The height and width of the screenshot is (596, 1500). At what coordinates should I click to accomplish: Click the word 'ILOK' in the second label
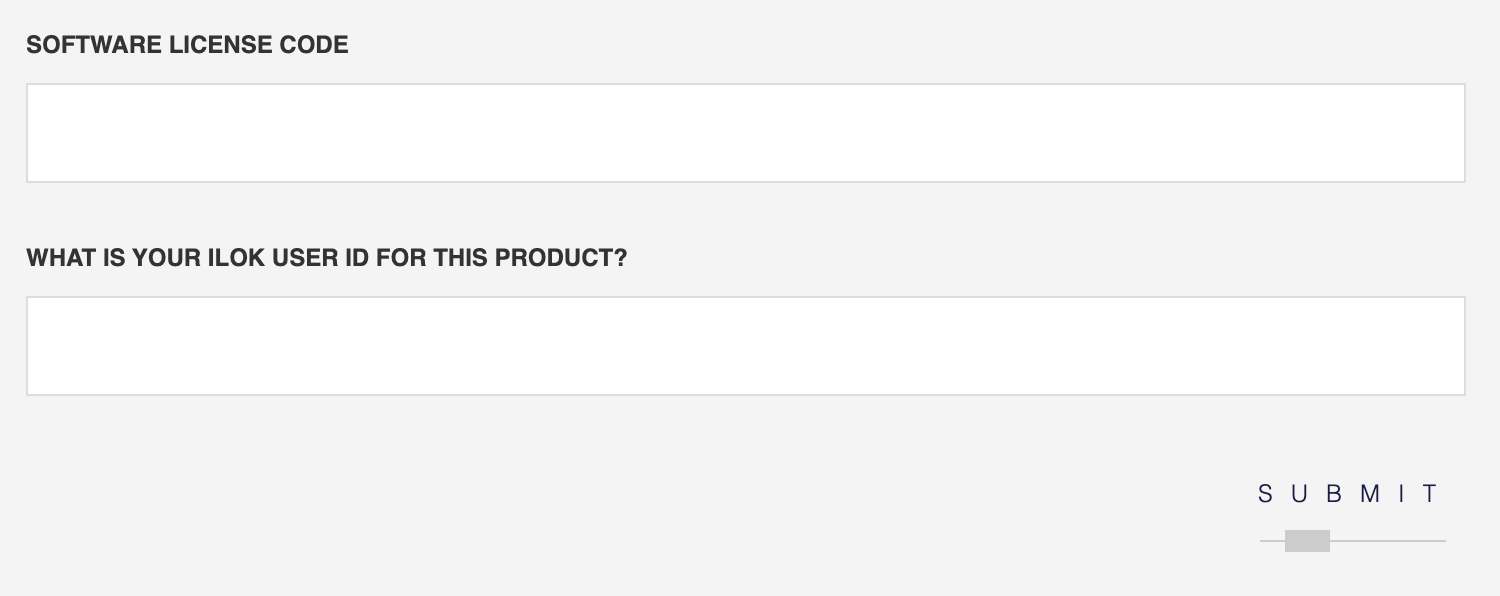click(234, 258)
